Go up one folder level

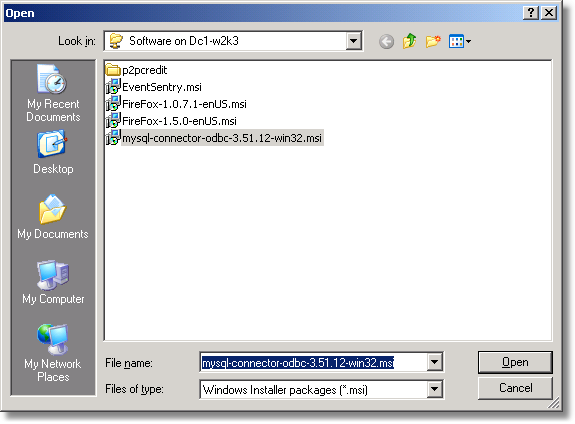409,41
